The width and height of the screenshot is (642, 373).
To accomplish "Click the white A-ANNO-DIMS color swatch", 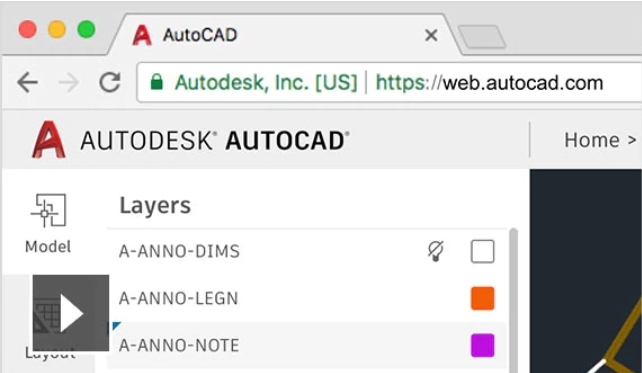I will [x=482, y=251].
